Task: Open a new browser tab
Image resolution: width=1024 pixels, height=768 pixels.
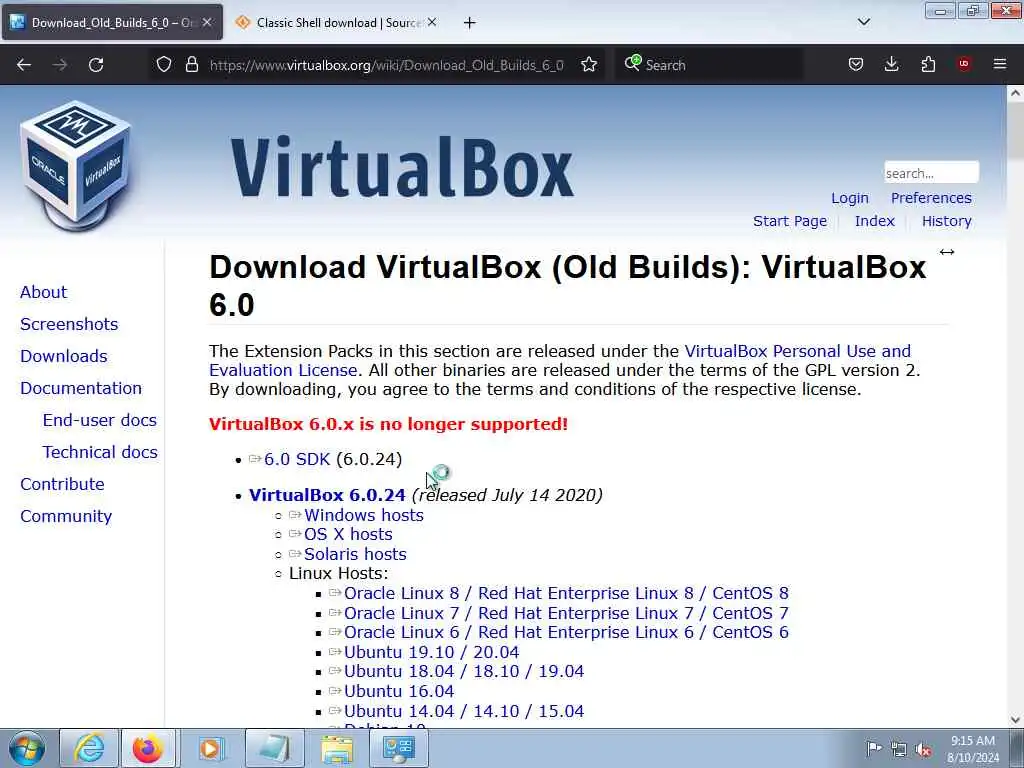Action: [470, 23]
